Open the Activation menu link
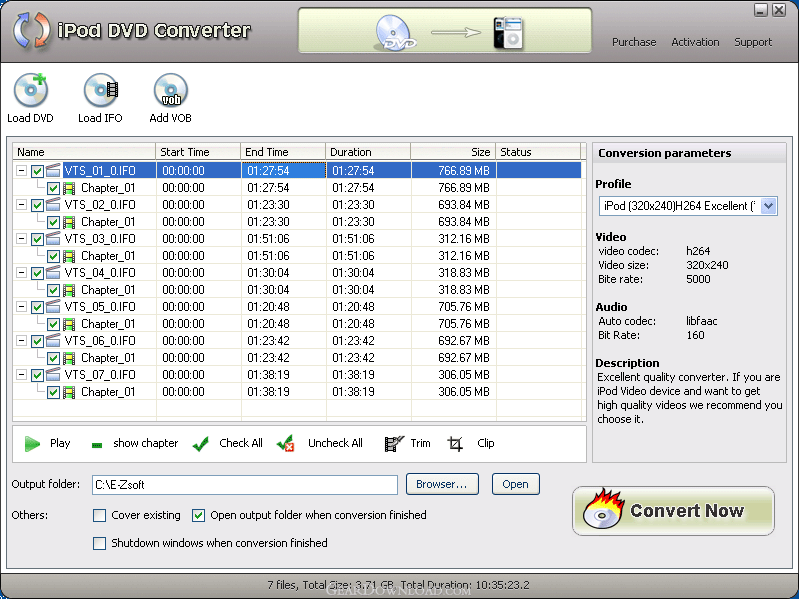Image resolution: width=799 pixels, height=599 pixels. click(695, 42)
